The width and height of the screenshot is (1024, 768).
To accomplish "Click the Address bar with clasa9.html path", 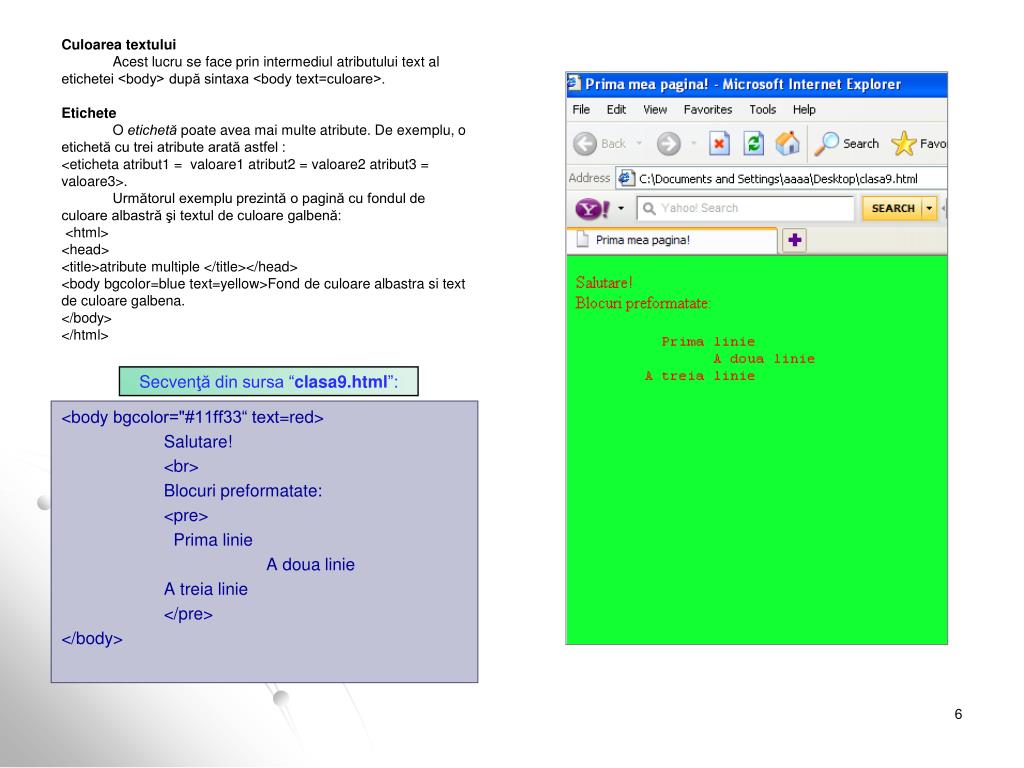I will [x=781, y=178].
